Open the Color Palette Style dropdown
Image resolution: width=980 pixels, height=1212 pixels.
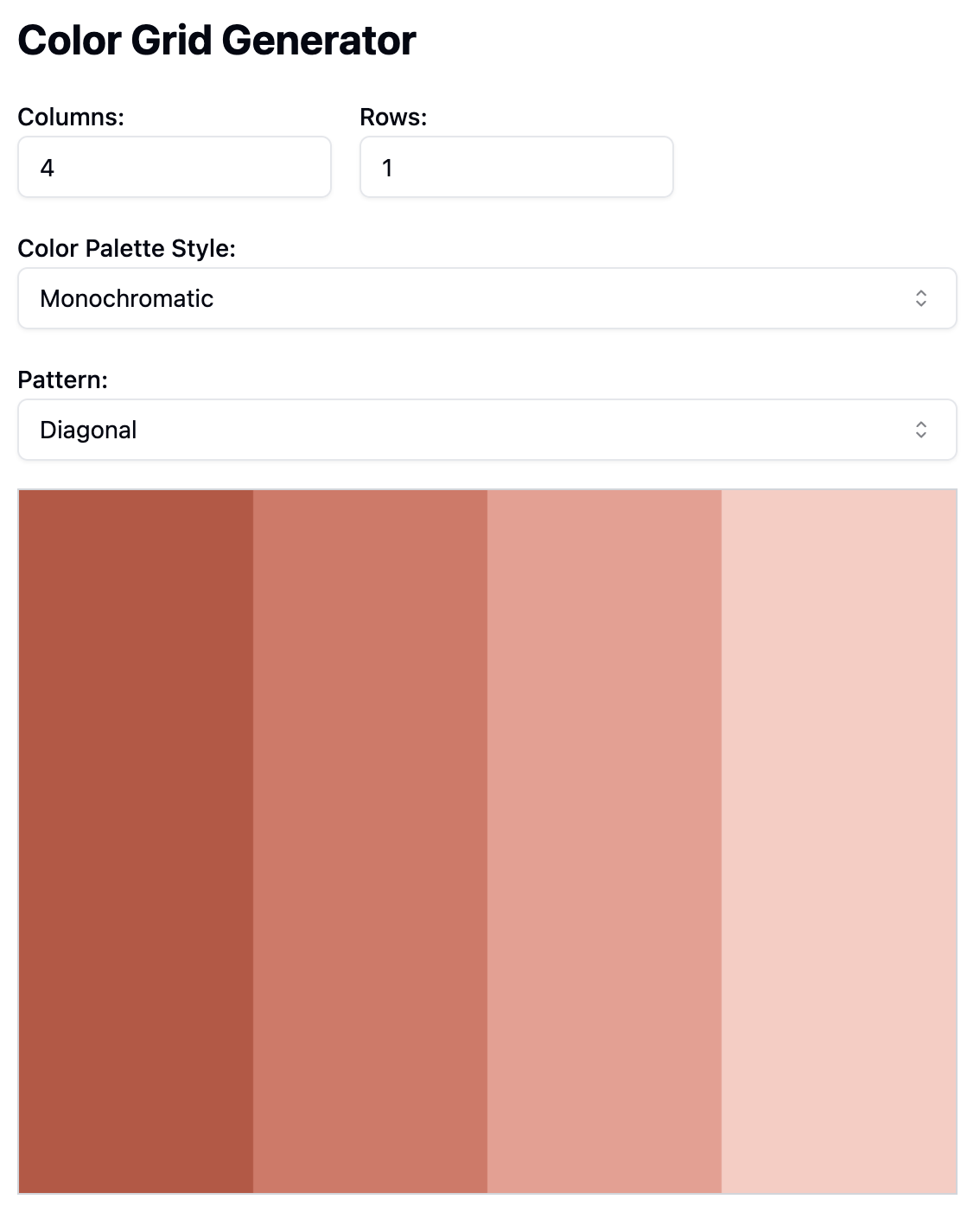(487, 298)
